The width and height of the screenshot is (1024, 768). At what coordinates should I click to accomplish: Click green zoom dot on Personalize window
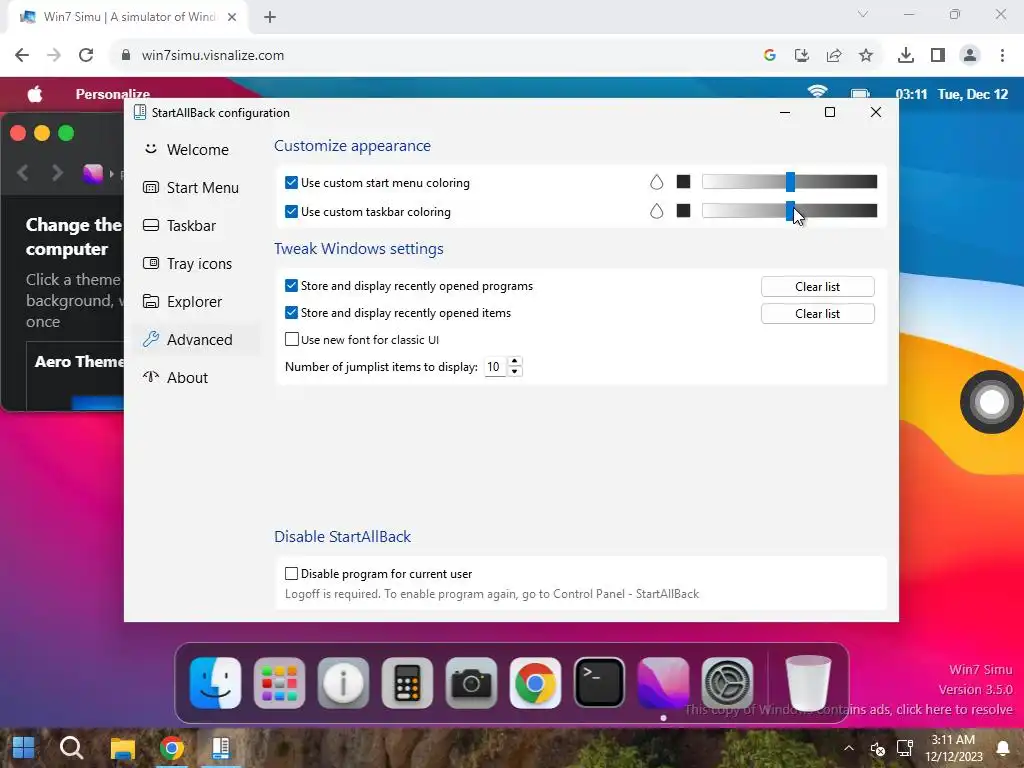click(66, 133)
